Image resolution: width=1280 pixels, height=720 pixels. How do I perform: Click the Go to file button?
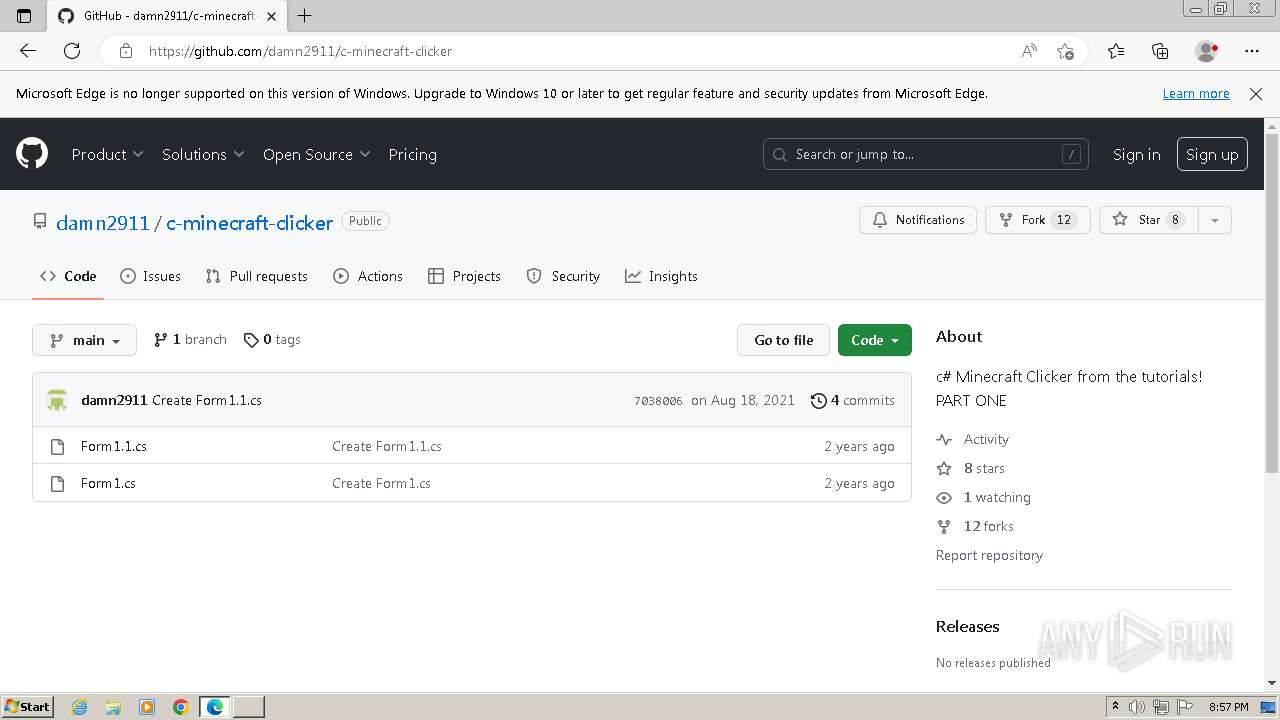pyautogui.click(x=784, y=340)
